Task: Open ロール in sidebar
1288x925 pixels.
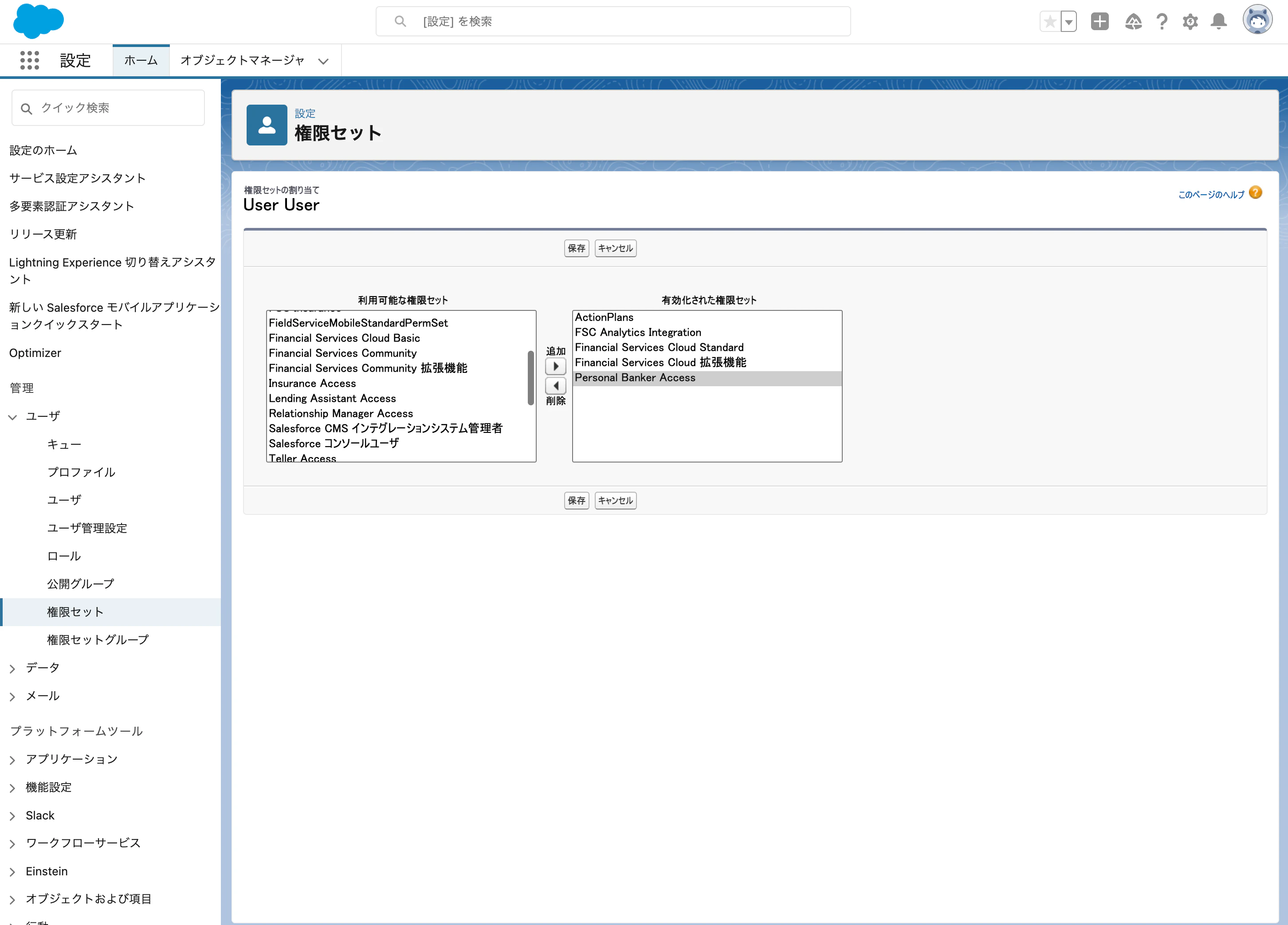Action: pyautogui.click(x=64, y=557)
